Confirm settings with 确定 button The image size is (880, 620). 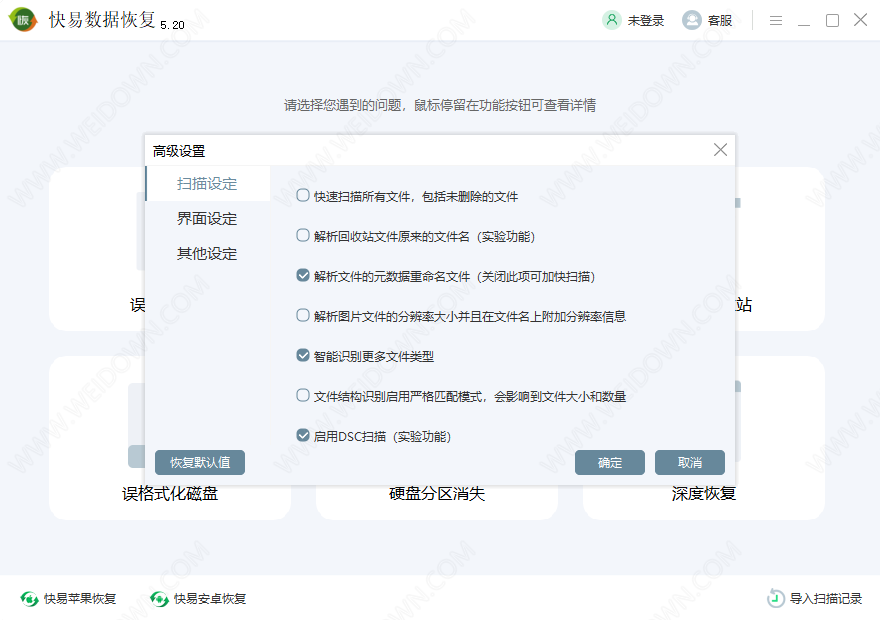(x=609, y=462)
